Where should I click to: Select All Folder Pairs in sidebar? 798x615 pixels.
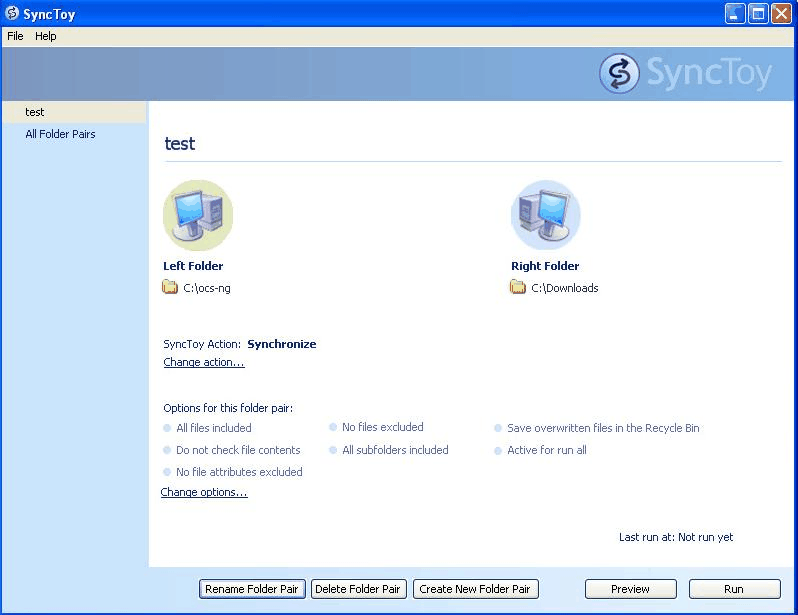(60, 134)
